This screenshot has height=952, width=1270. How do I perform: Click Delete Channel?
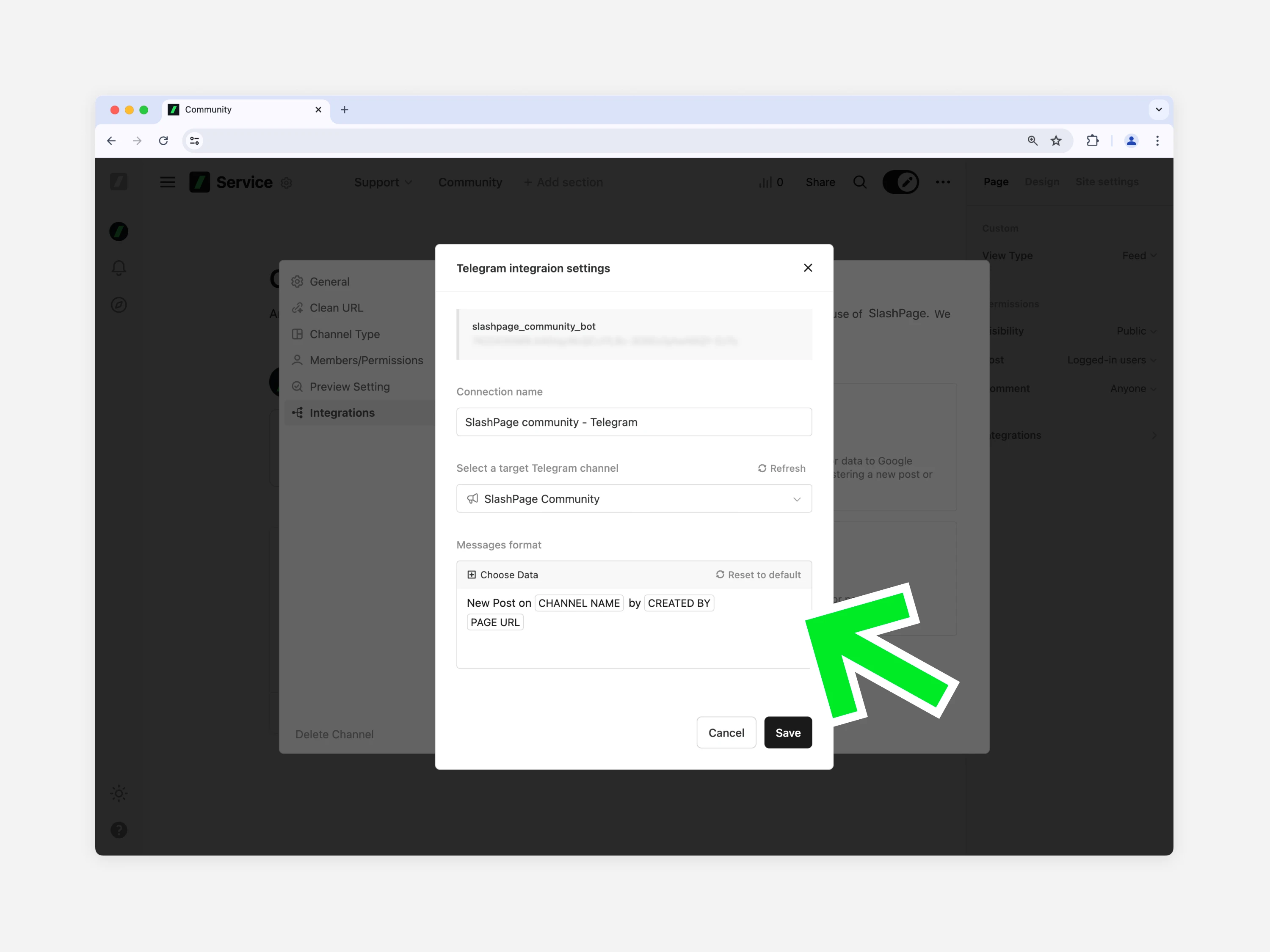pyautogui.click(x=334, y=734)
